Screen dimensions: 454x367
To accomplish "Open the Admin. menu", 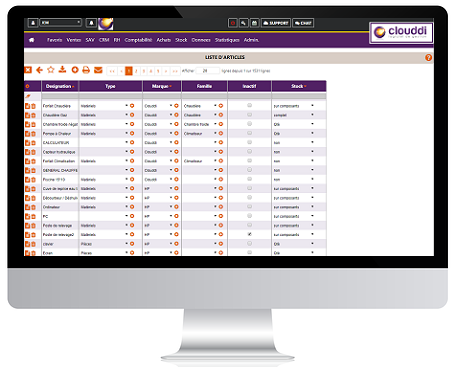I will [x=251, y=40].
